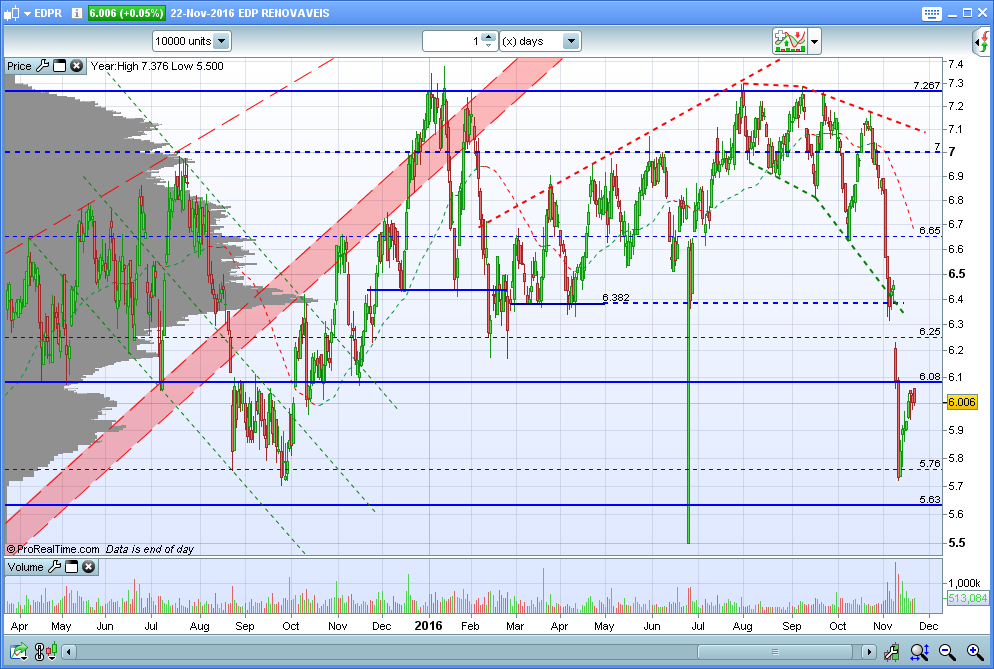Click the 22-Nov-2016 EDP RENOVAVEIS title text
The width and height of the screenshot is (994, 669).
[250, 13]
